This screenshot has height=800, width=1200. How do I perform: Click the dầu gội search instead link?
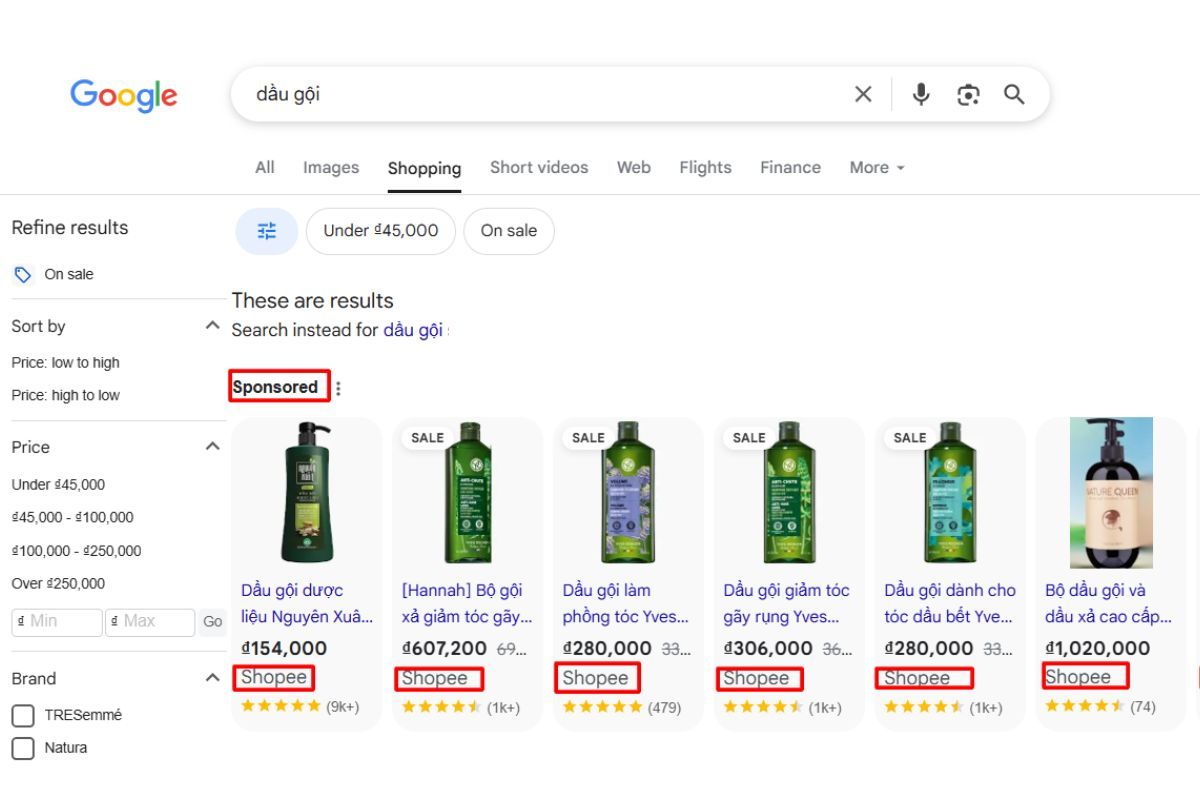(413, 330)
